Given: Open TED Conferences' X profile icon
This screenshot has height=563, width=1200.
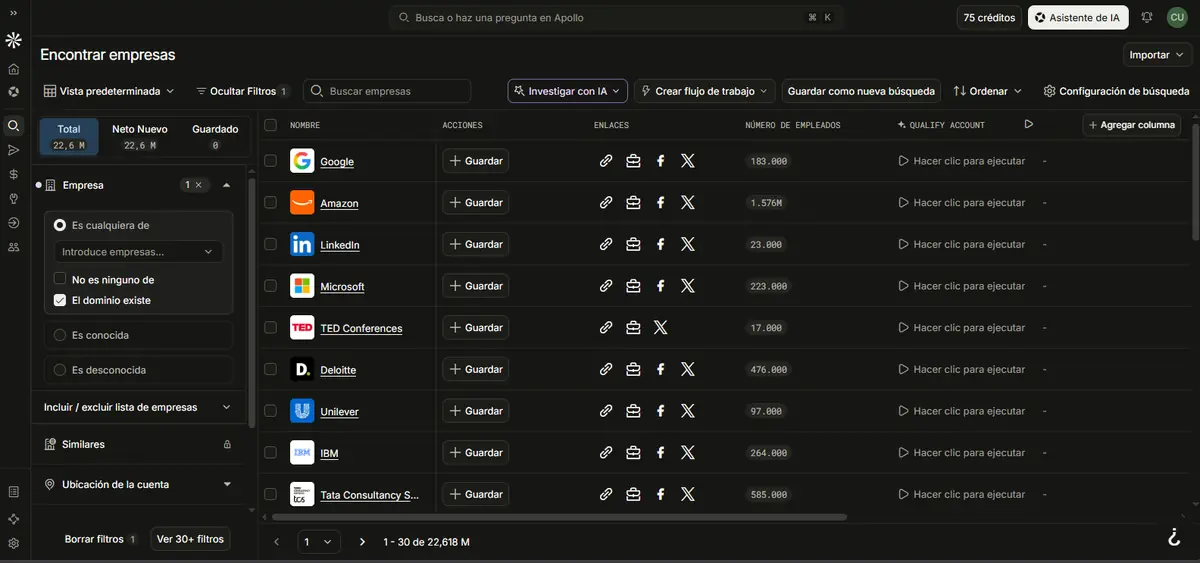Looking at the screenshot, I should (660, 327).
